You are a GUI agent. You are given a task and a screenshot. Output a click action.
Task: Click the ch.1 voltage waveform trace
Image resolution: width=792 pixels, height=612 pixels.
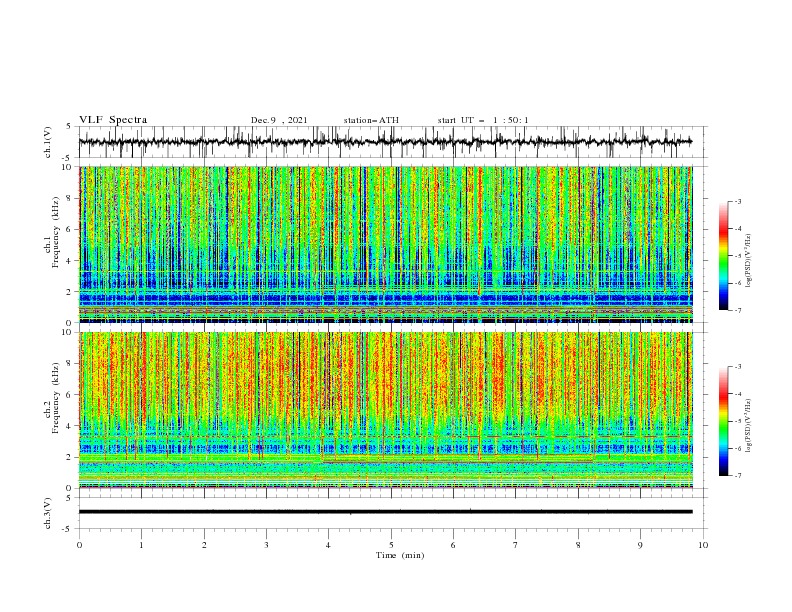pyautogui.click(x=385, y=142)
